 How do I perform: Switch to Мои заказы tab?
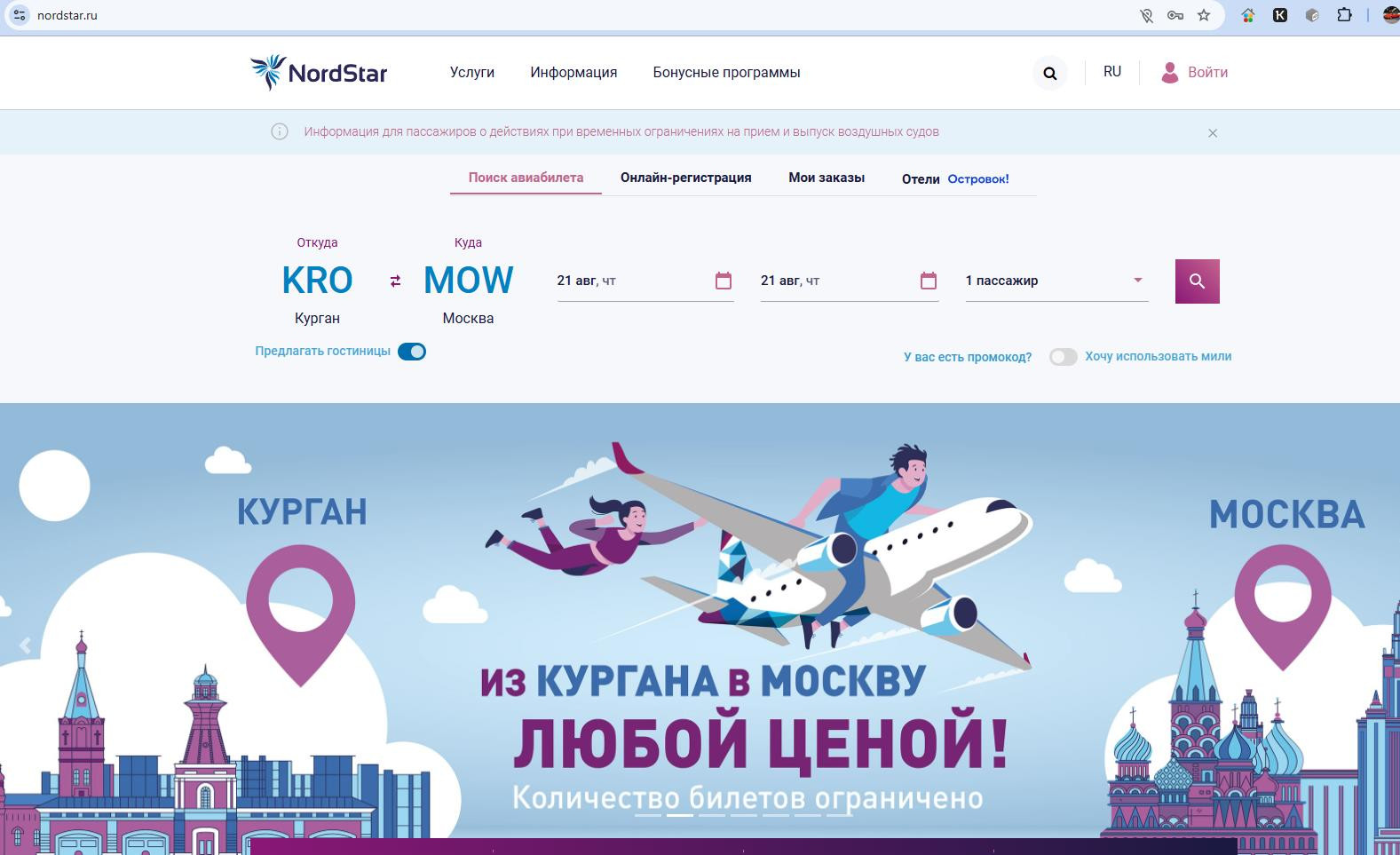[x=827, y=178]
